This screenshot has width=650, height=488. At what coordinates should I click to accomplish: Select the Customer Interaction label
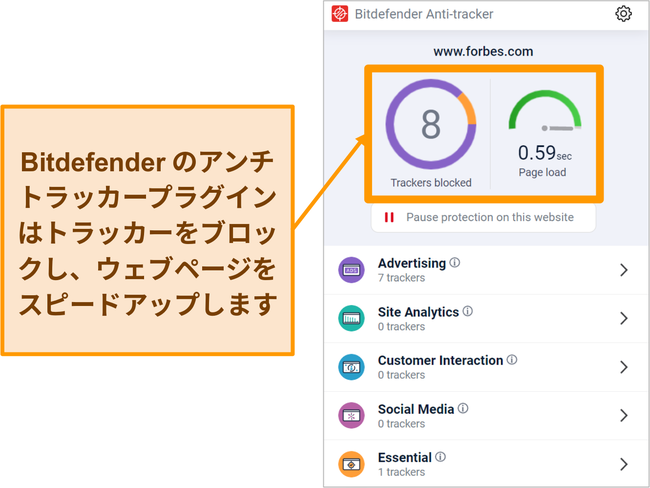tap(440, 360)
